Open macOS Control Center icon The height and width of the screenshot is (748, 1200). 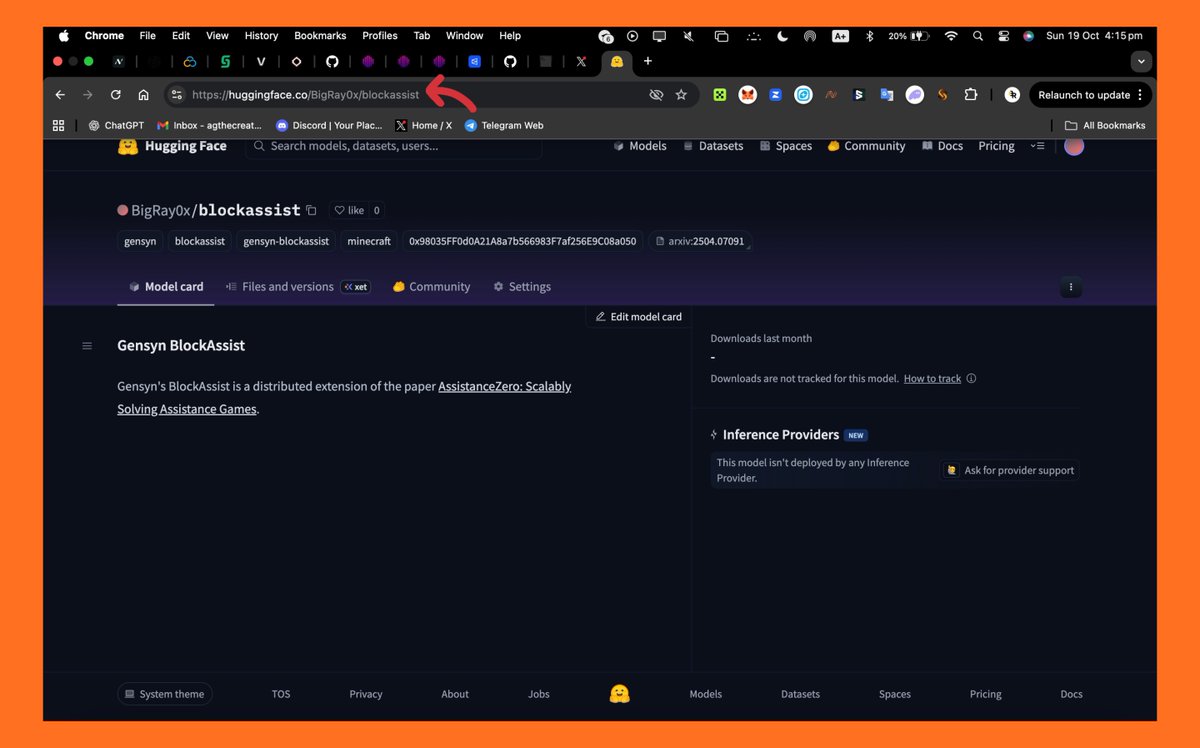click(1003, 36)
